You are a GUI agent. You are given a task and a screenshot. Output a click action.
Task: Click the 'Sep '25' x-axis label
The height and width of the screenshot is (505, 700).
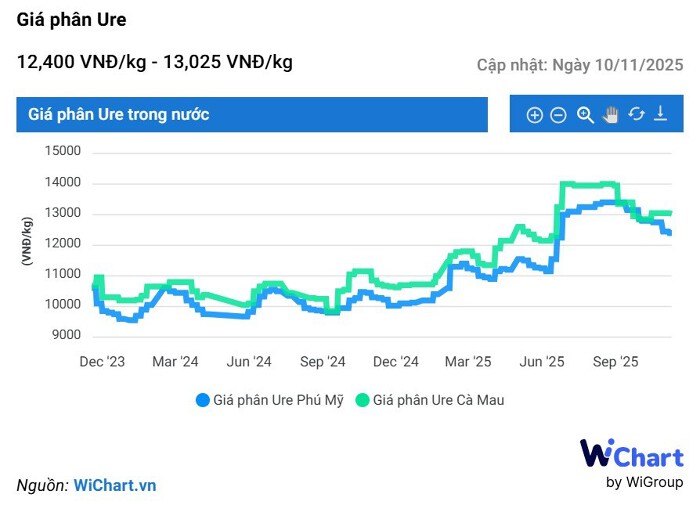coord(616,361)
